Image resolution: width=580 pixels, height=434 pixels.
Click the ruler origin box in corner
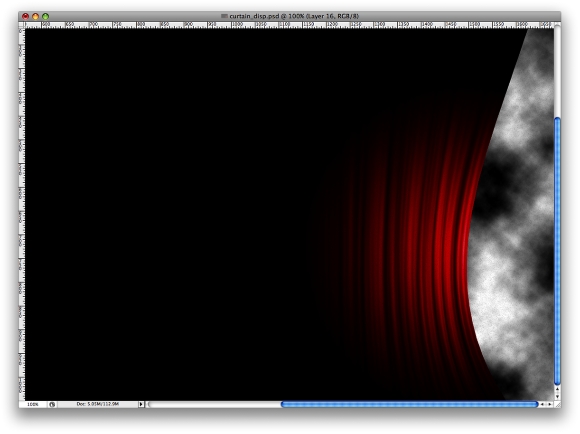point(22,25)
